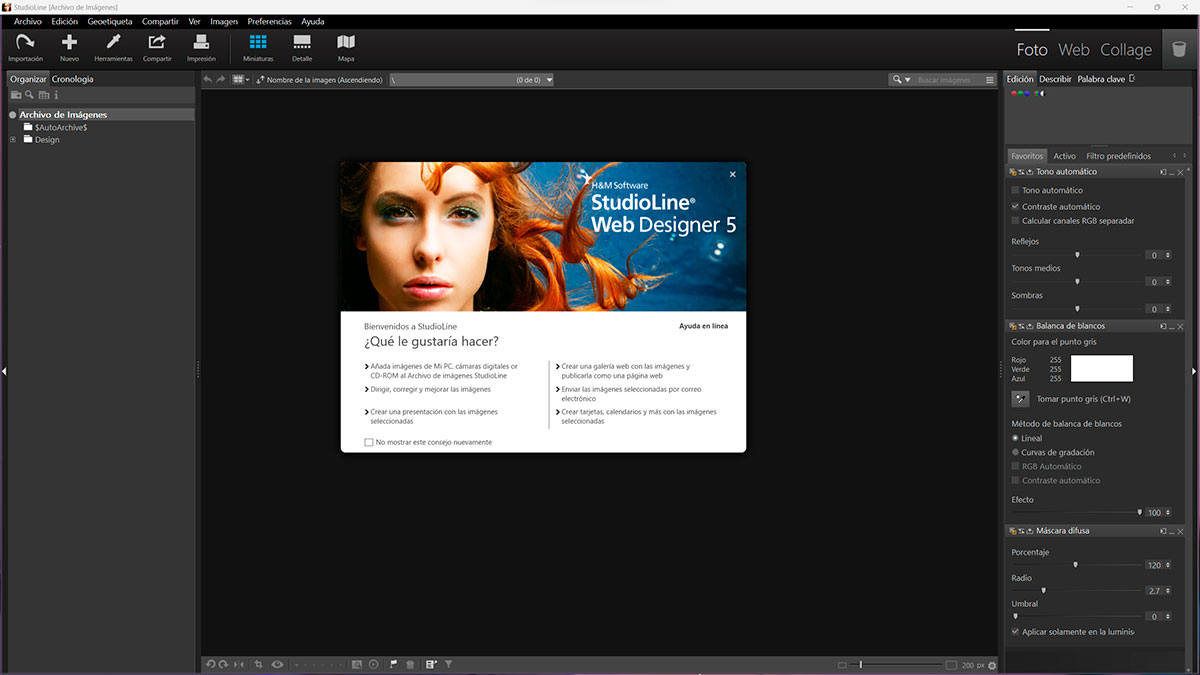Image resolution: width=1200 pixels, height=675 pixels.
Task: Click Dirigir, corregir y mejorar las imágenes
Action: click(x=428, y=389)
